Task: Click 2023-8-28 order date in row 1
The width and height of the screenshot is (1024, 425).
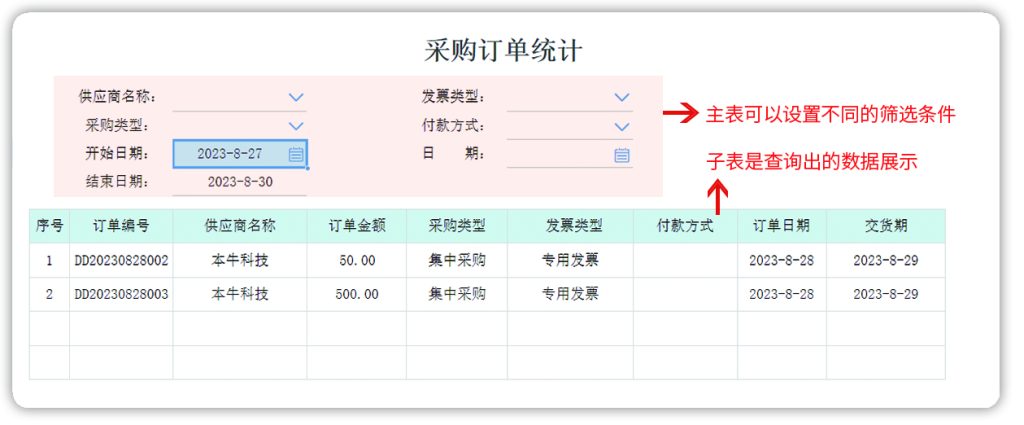Action: (782, 260)
